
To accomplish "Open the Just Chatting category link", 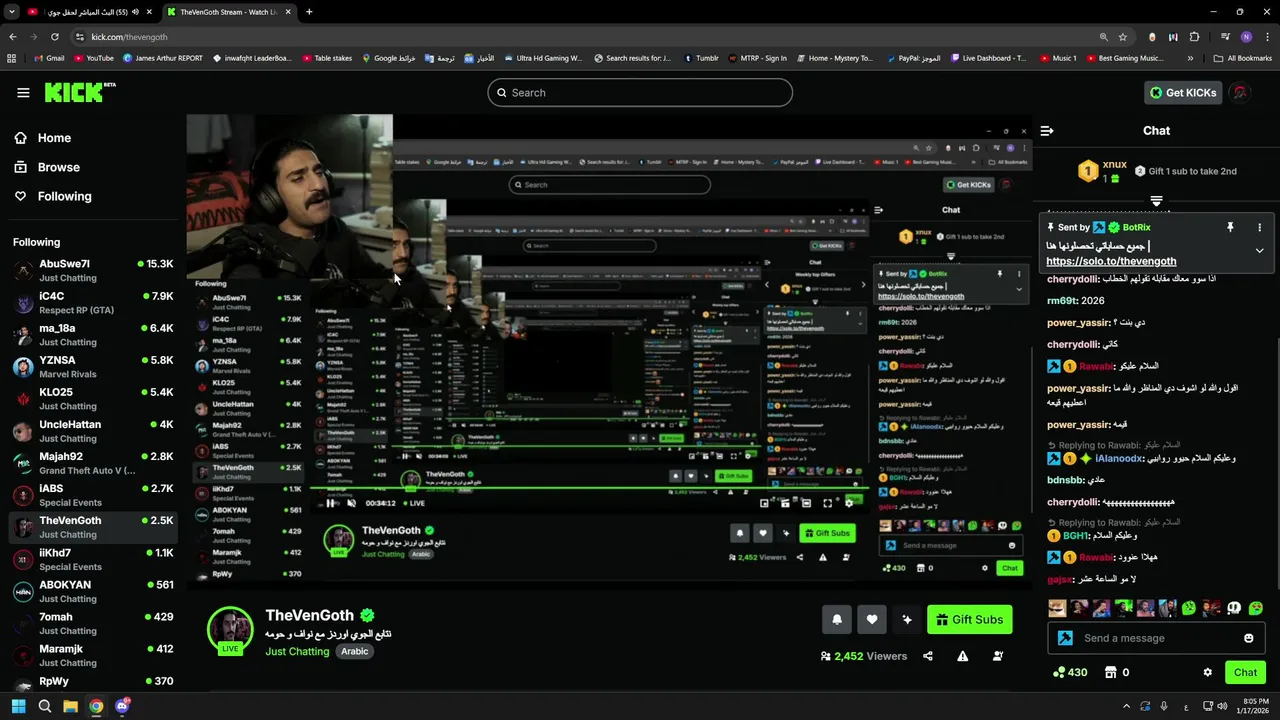I will click(x=297, y=651).
